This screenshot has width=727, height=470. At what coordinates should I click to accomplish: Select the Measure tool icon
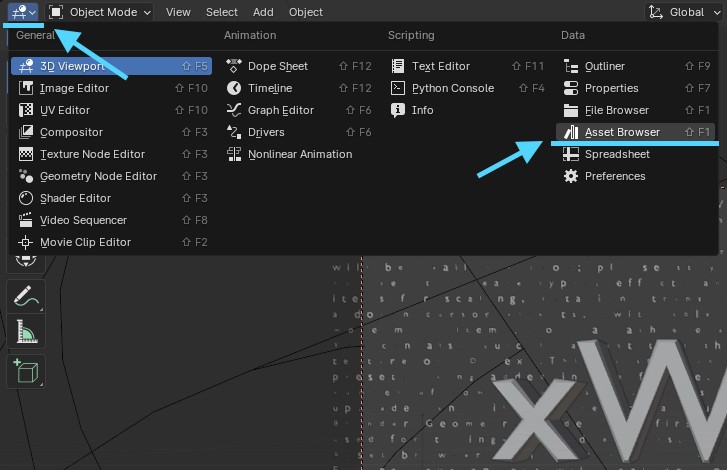25,334
